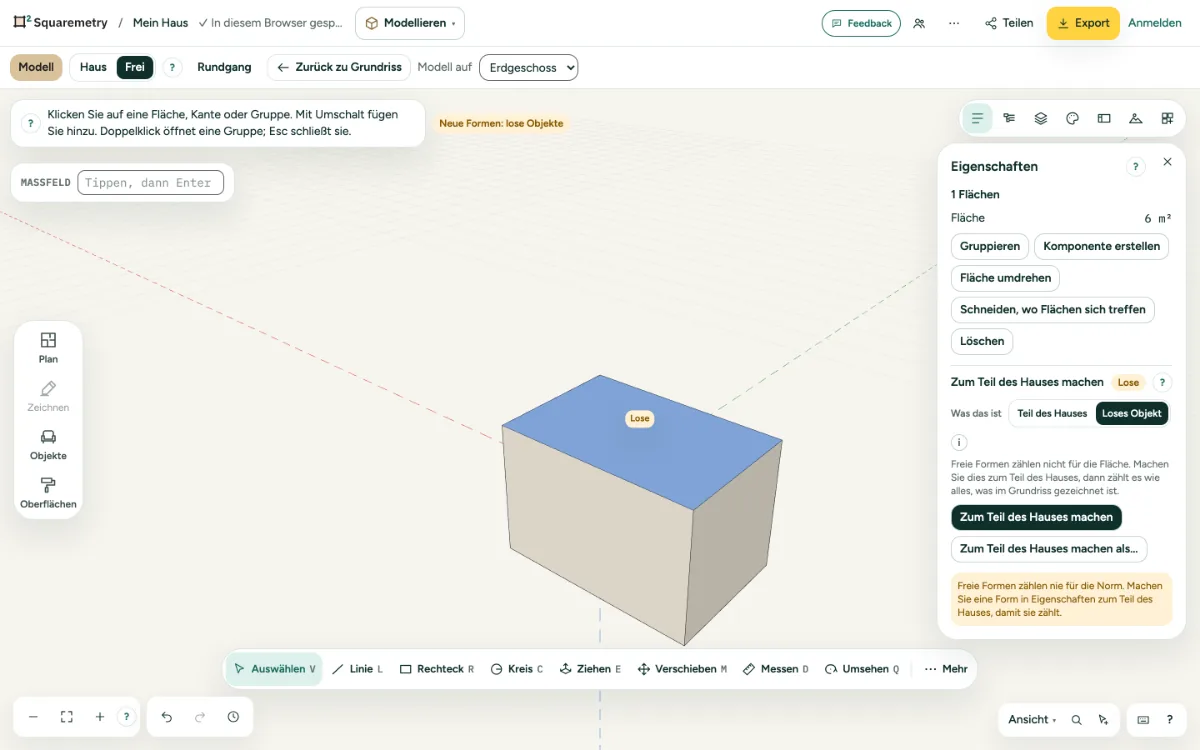
Task: Open keyboard shortcuts icon
Action: click(x=1144, y=720)
